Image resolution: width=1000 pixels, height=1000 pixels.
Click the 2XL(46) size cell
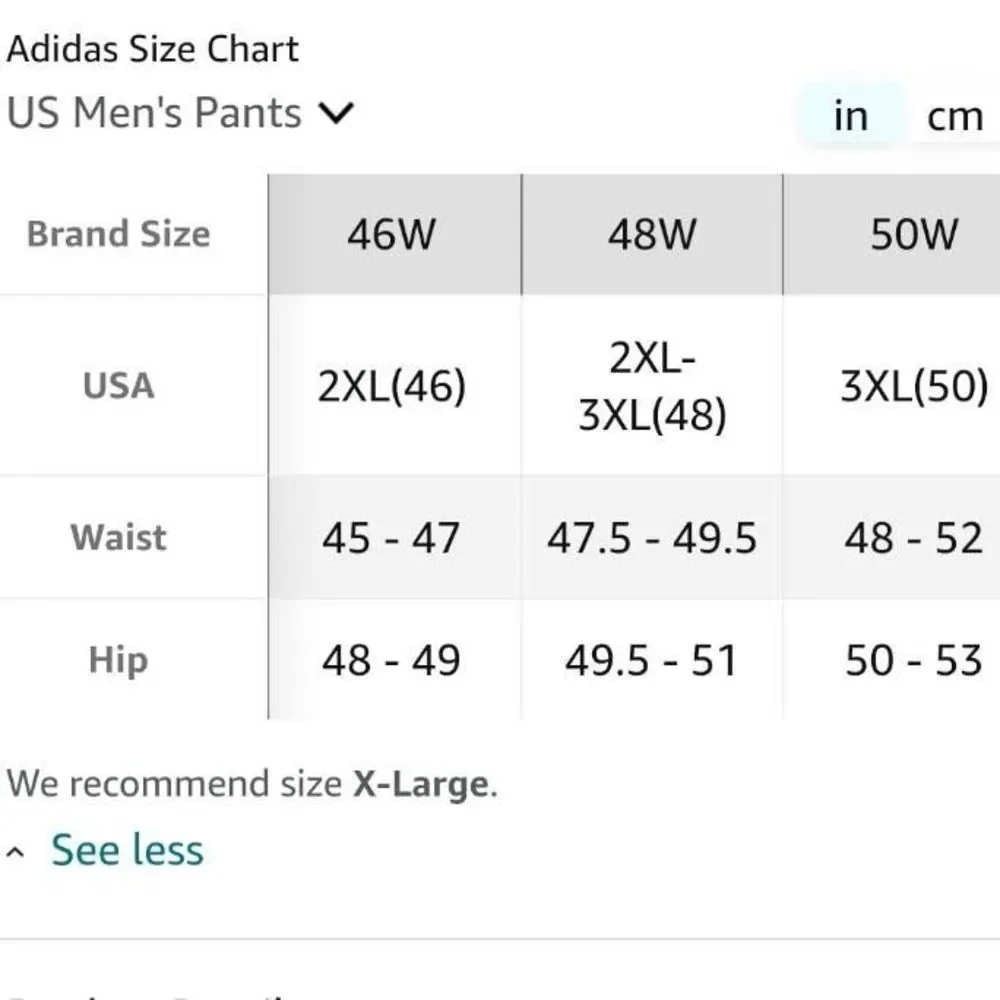[393, 386]
